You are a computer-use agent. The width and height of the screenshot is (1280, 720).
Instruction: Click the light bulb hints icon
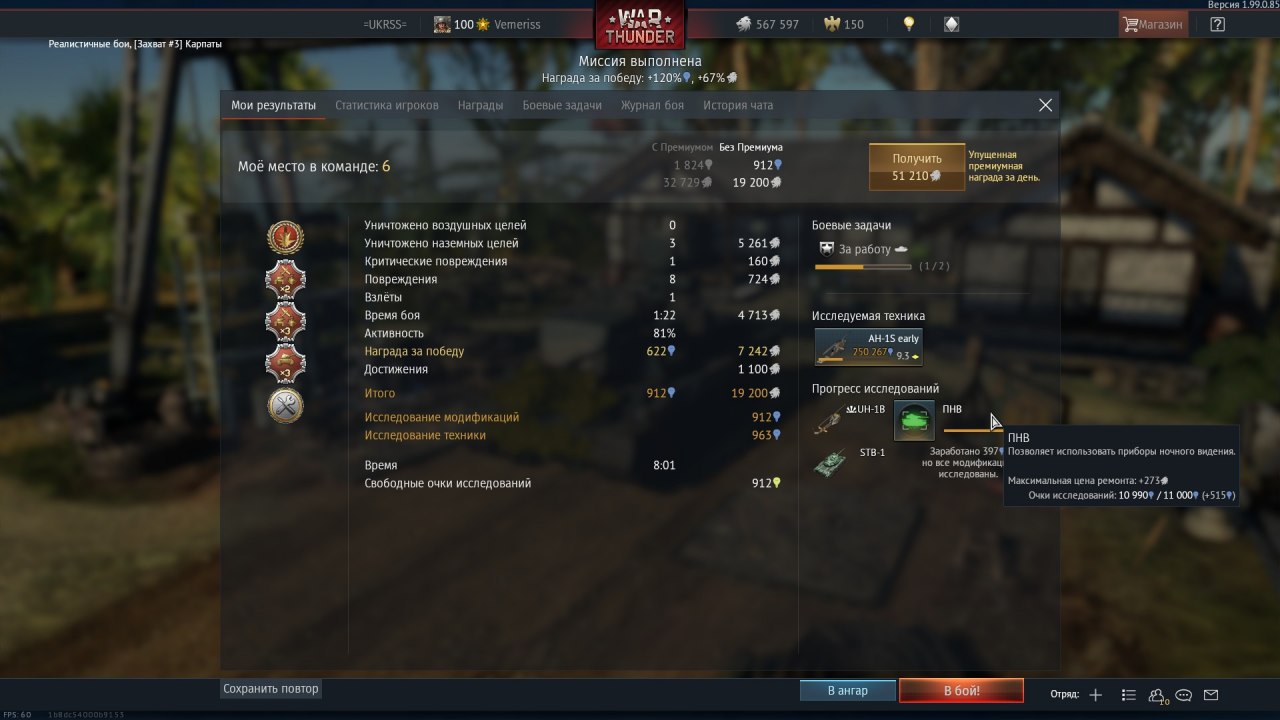pyautogui.click(x=909, y=24)
